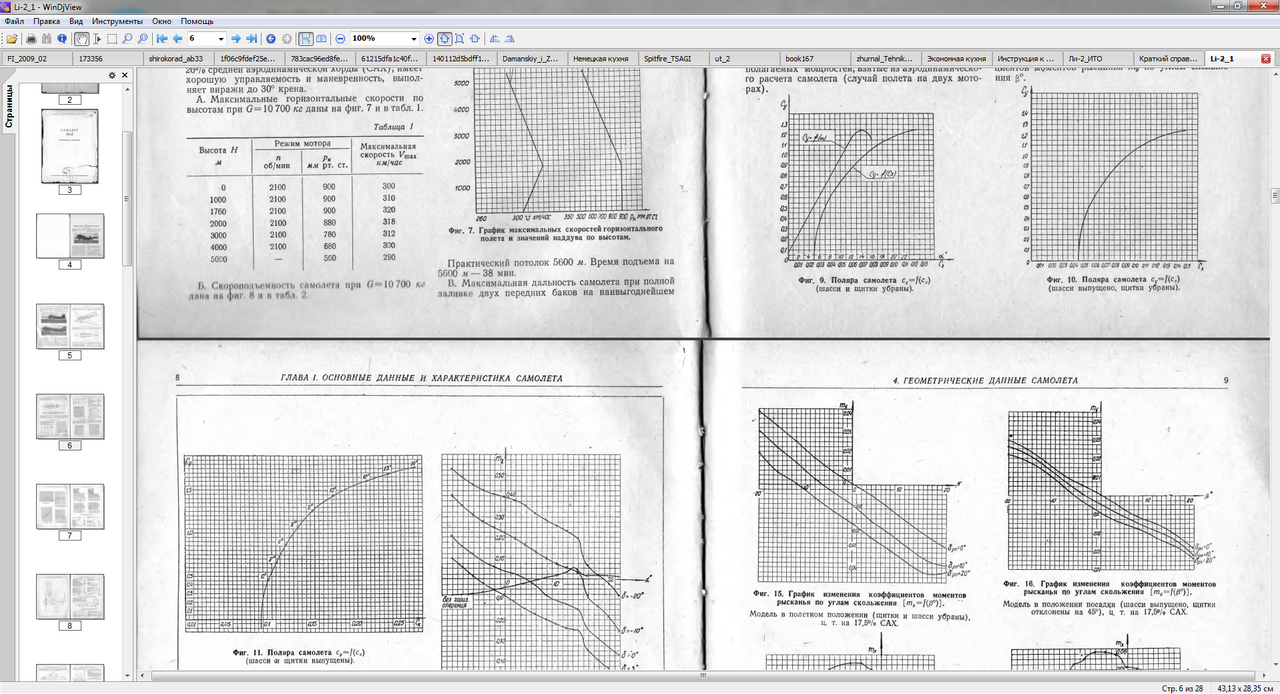Image resolution: width=1280 pixels, height=694 pixels.
Task: Switch to the Краткий справ... tab
Action: tap(1168, 59)
